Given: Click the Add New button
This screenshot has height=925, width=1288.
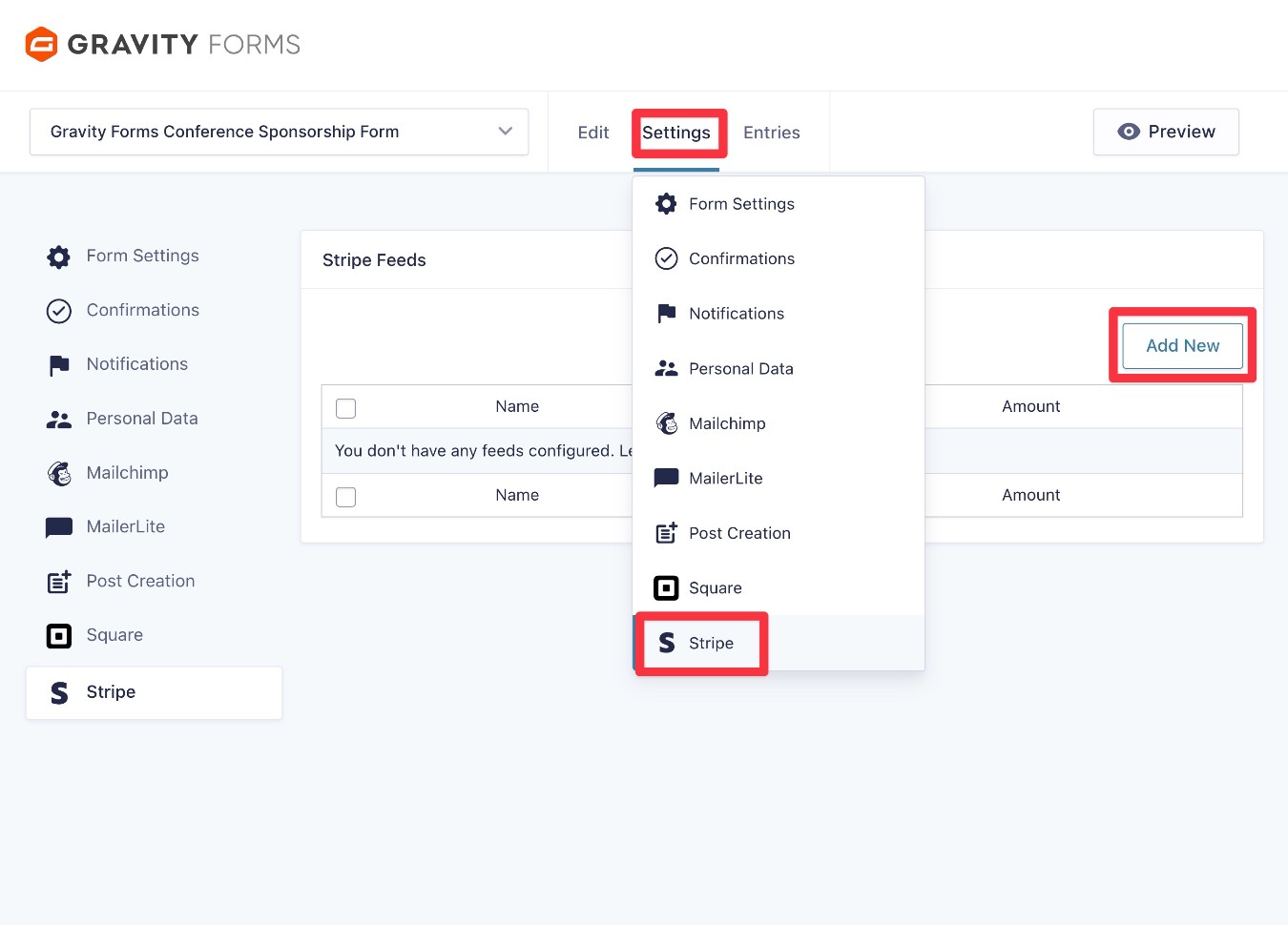Looking at the screenshot, I should (1181, 345).
